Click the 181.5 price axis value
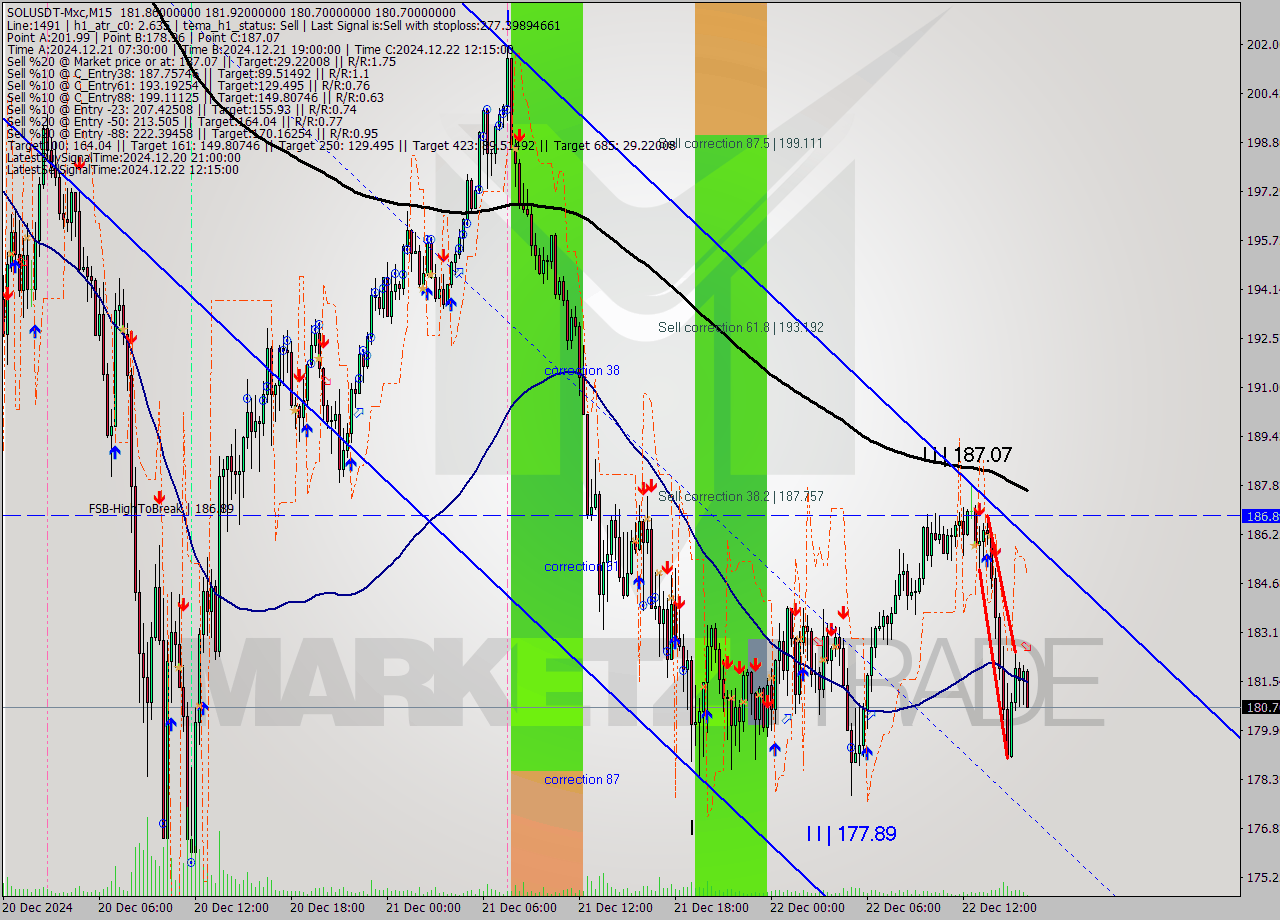The height and width of the screenshot is (920, 1280). (1263, 681)
